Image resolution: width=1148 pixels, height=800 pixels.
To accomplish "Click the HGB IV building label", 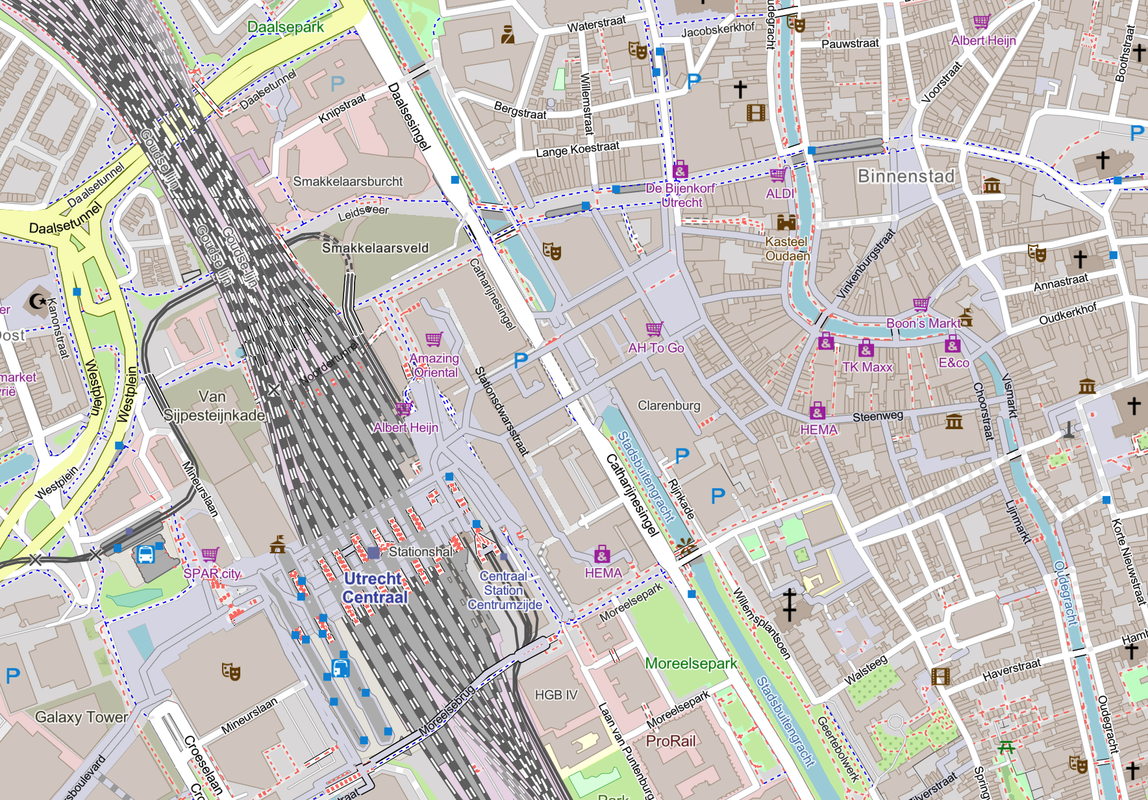I will (556, 695).
